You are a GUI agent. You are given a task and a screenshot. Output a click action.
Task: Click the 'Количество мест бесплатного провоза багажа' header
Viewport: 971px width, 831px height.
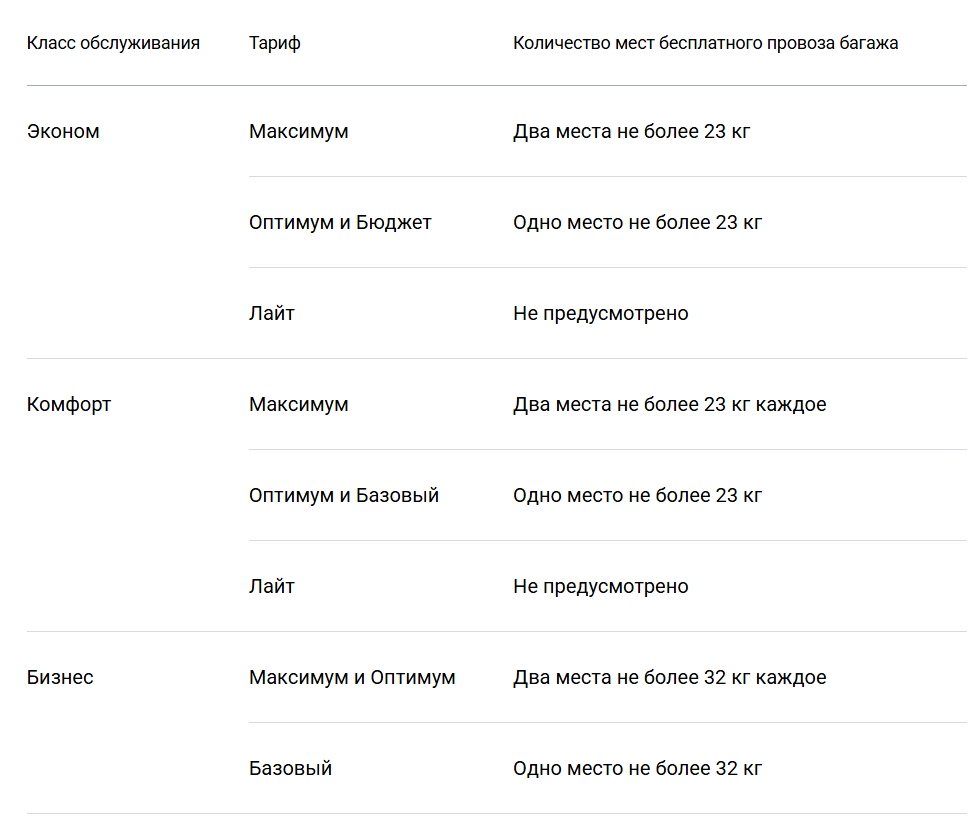click(x=705, y=43)
